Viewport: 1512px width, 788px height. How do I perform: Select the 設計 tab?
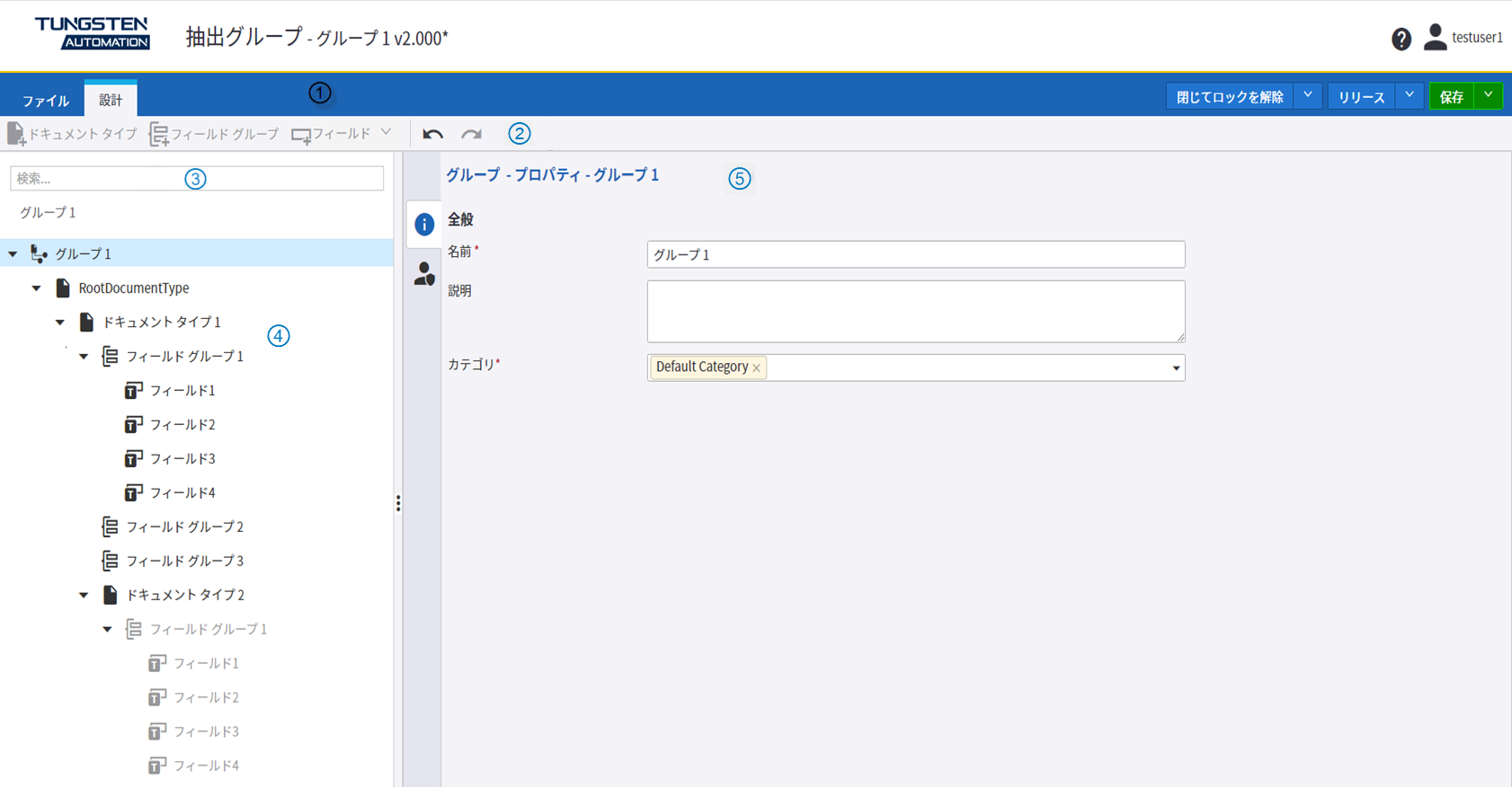click(x=111, y=100)
